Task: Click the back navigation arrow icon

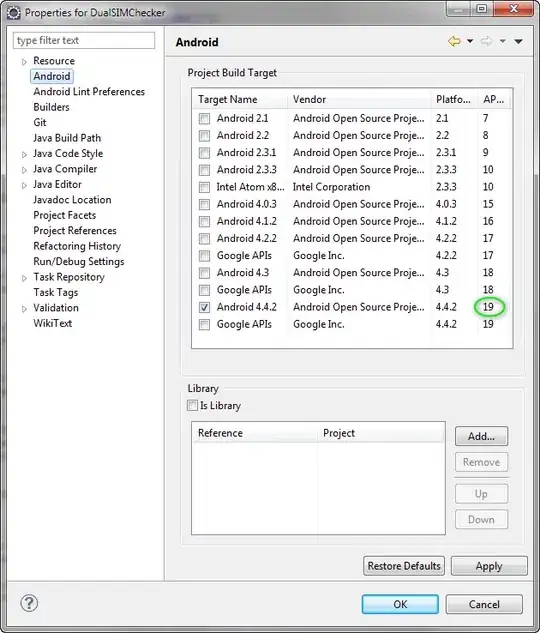Action: click(454, 41)
